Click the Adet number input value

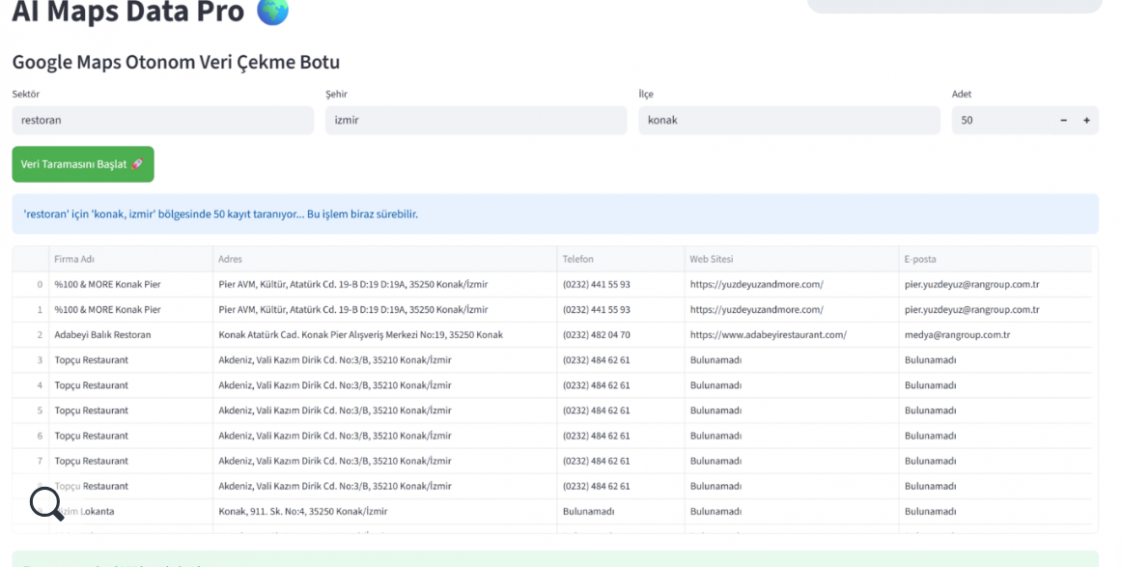(x=1000, y=120)
